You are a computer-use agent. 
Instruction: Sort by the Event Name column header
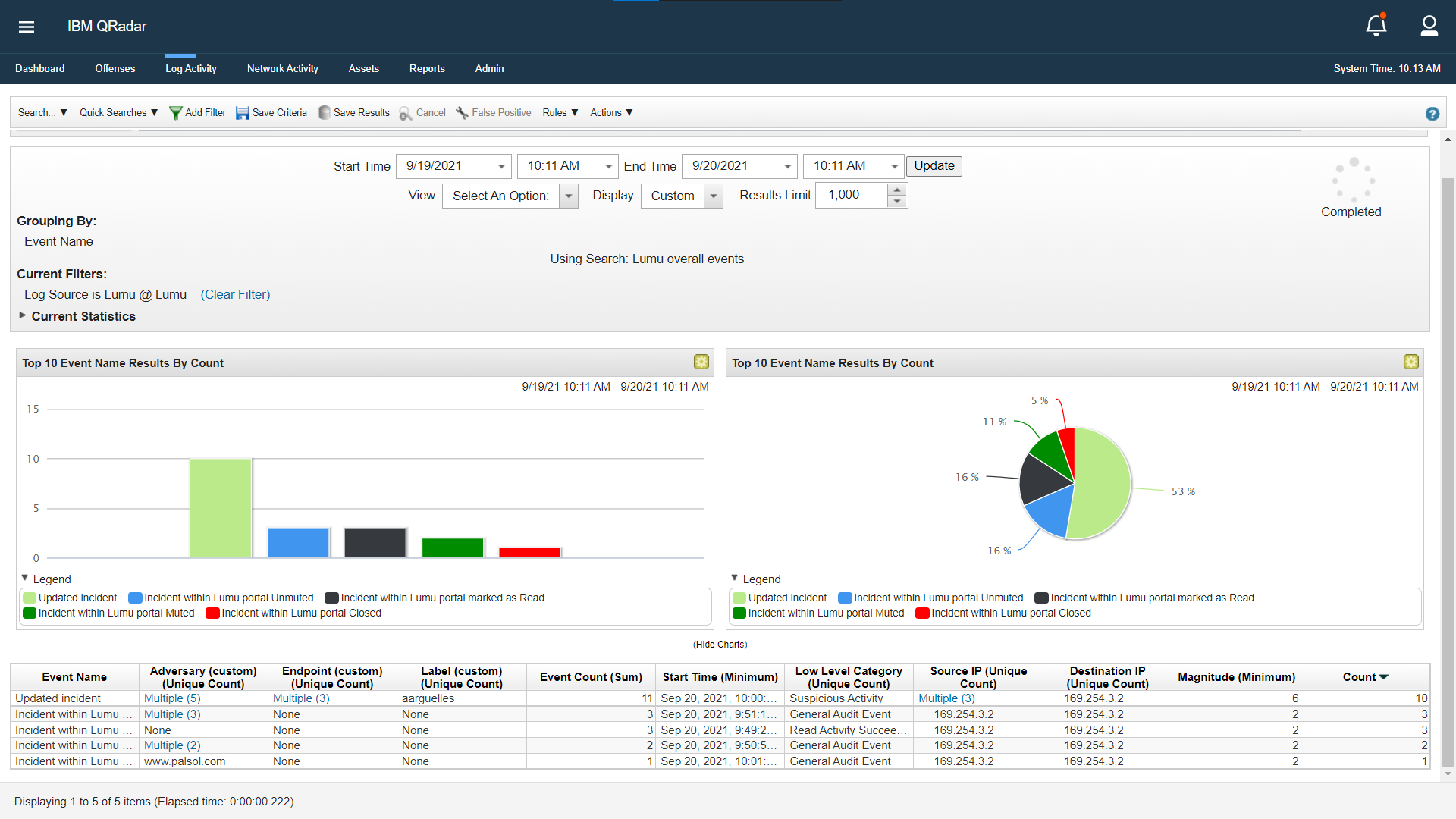(x=74, y=677)
